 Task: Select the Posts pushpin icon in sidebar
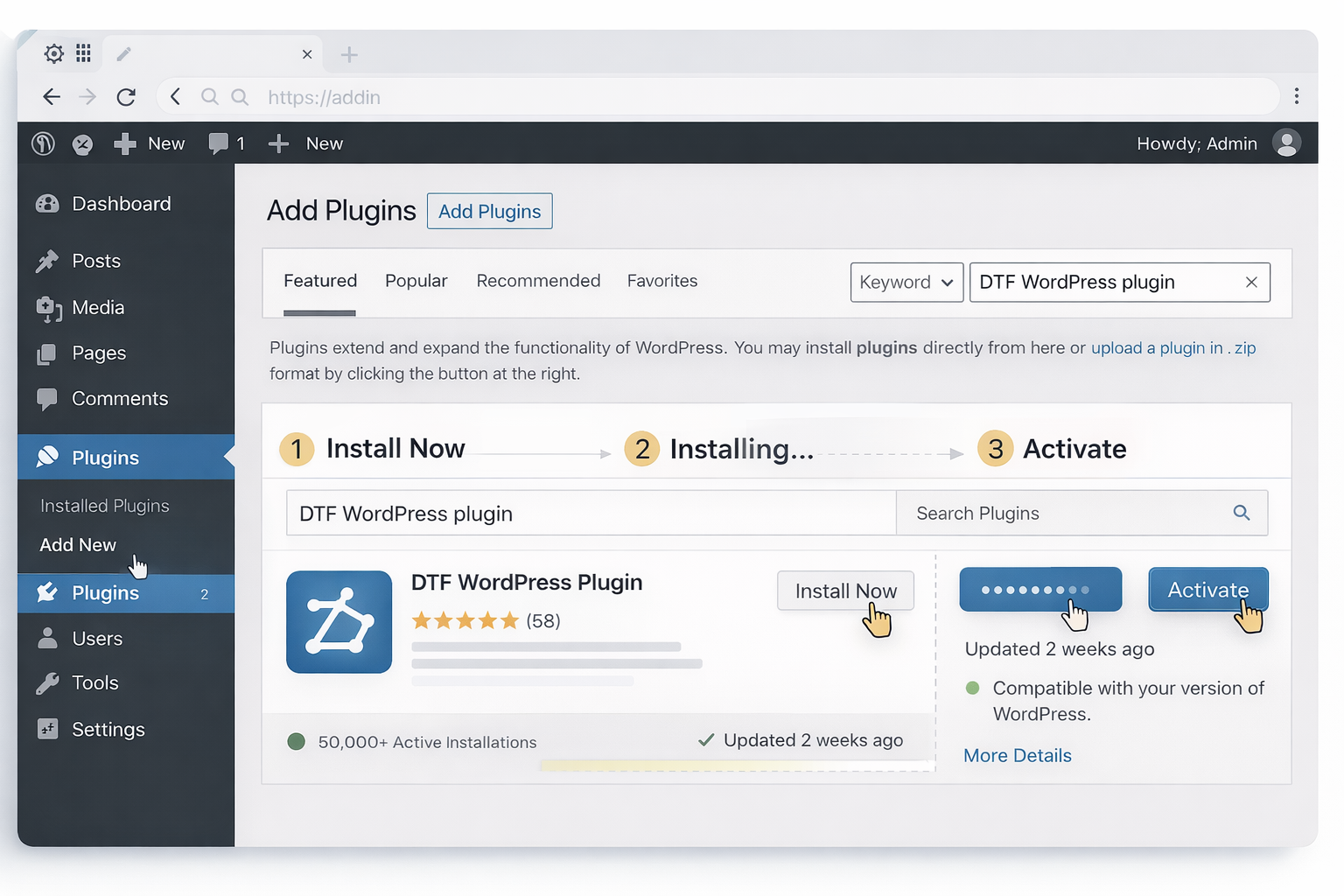47,260
